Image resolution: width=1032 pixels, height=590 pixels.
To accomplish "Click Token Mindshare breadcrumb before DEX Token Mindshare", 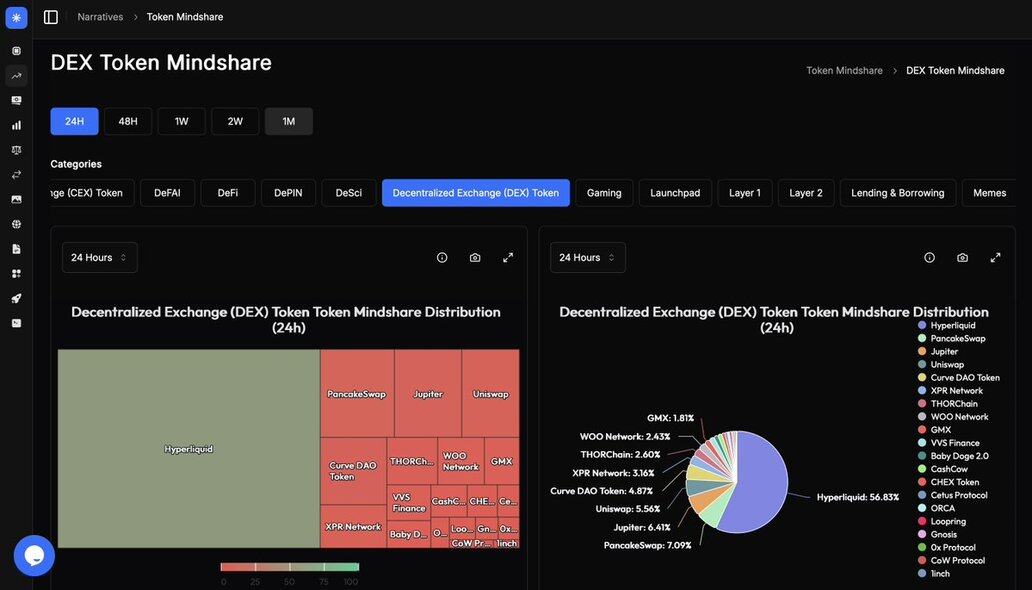I will point(844,70).
